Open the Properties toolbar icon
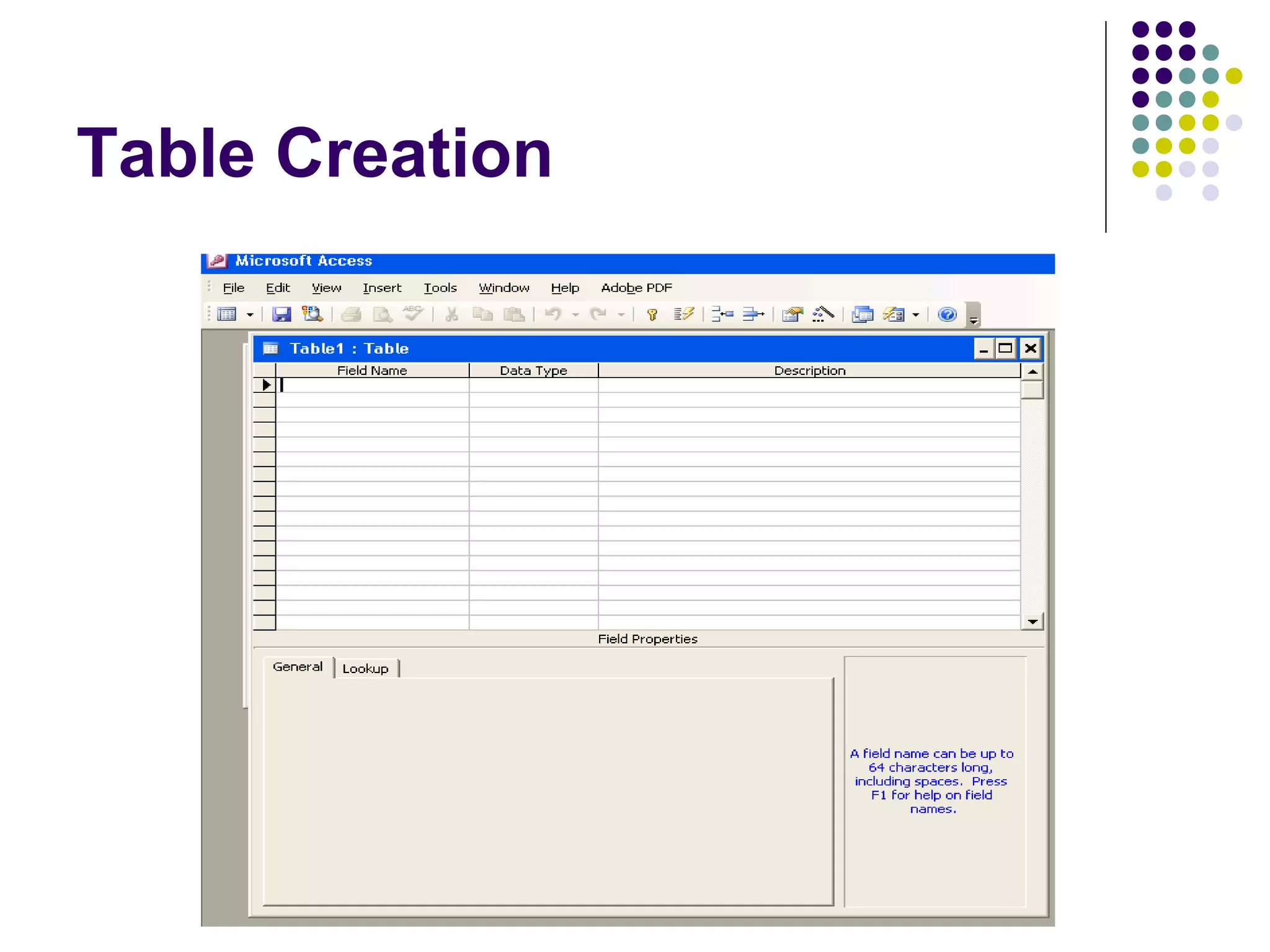Image resolution: width=1270 pixels, height=952 pixels. click(x=792, y=315)
